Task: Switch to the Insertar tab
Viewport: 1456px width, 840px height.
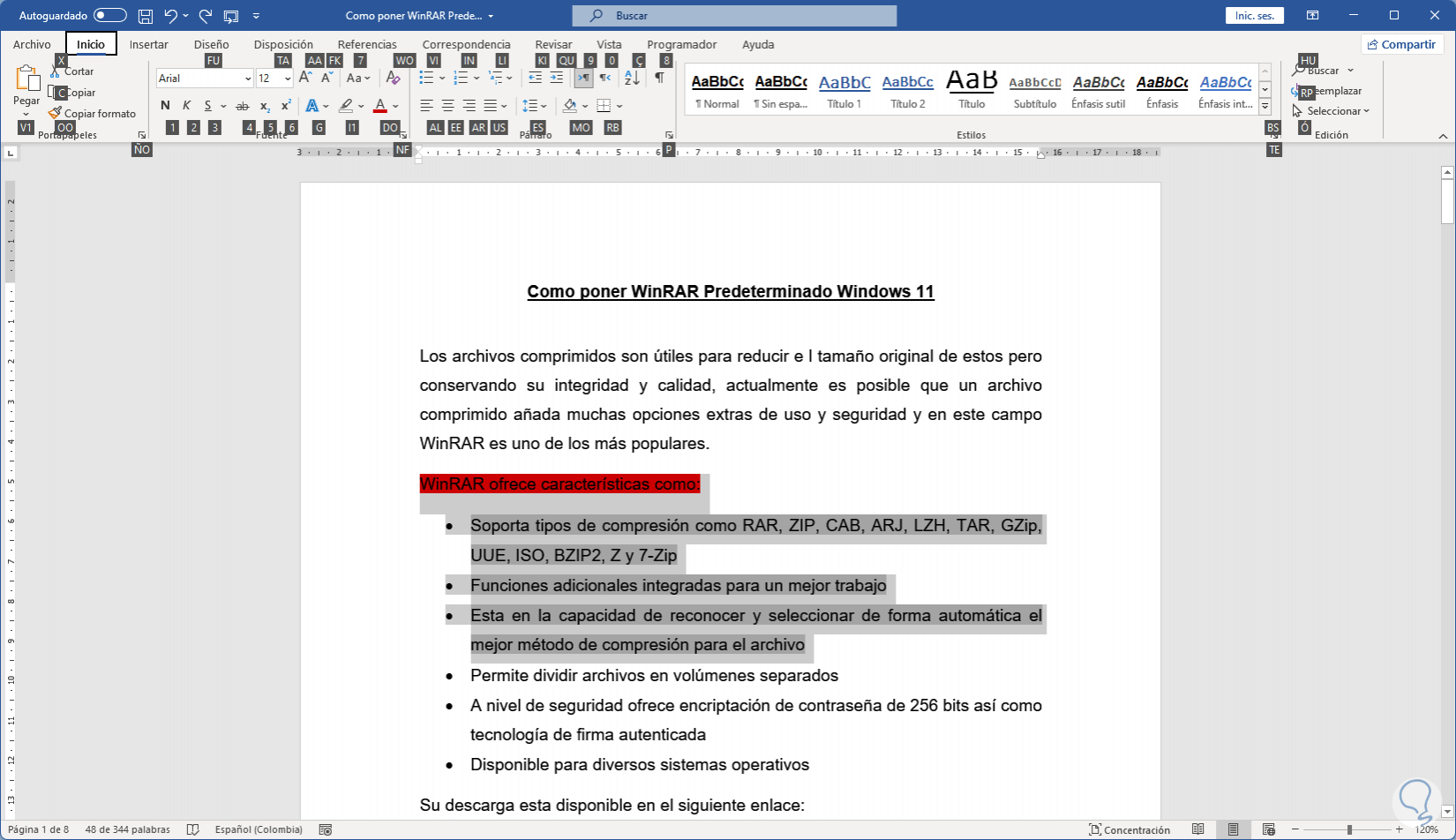Action: click(149, 44)
